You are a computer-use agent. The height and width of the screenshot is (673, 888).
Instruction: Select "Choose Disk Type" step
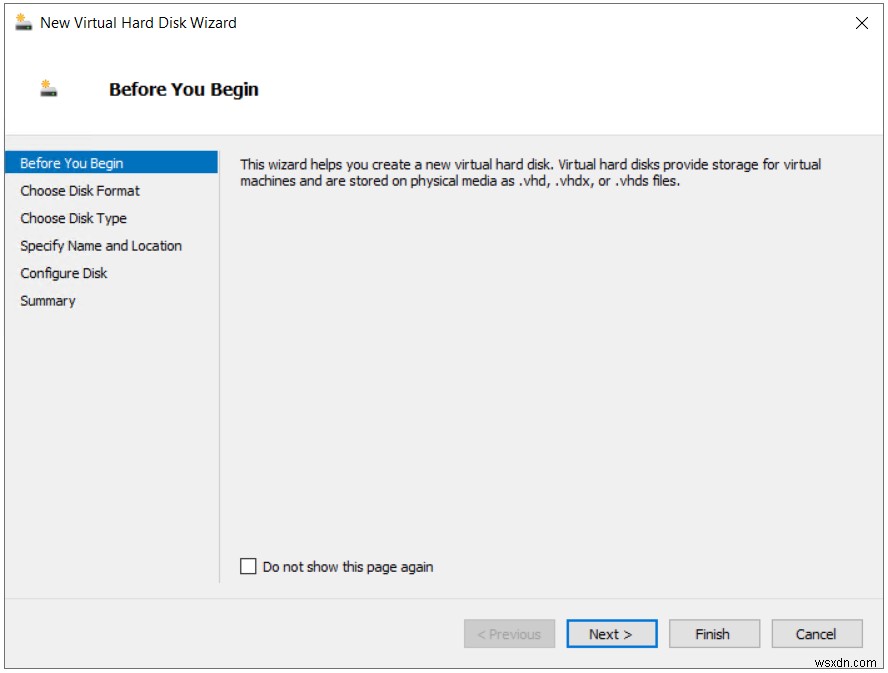76,218
